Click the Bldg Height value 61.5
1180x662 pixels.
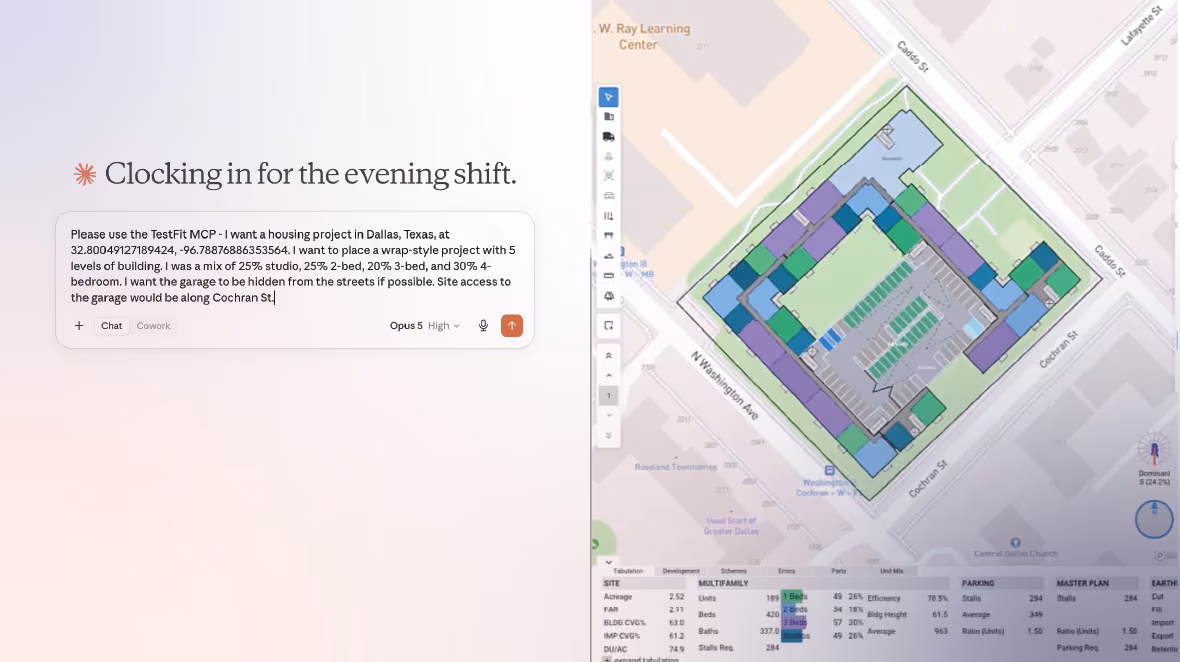click(940, 615)
